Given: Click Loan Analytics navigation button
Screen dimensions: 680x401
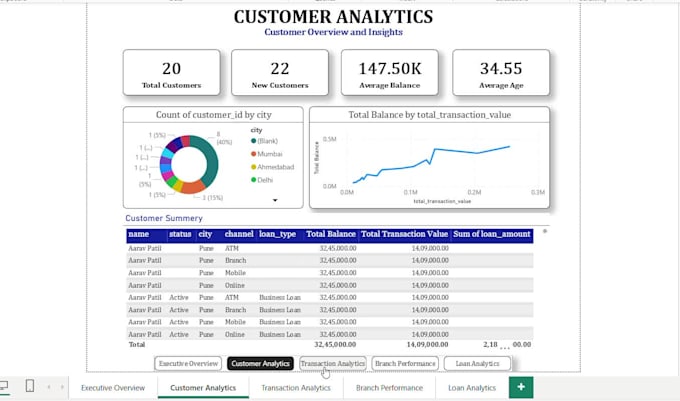Looking at the screenshot, I should coord(477,363).
